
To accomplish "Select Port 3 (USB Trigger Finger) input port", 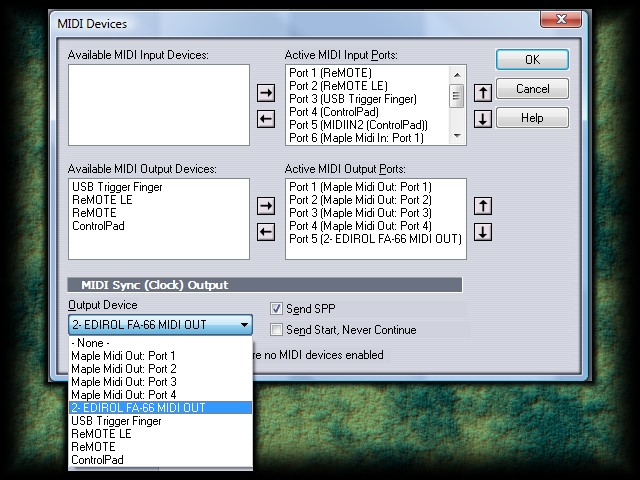I will tap(367, 99).
